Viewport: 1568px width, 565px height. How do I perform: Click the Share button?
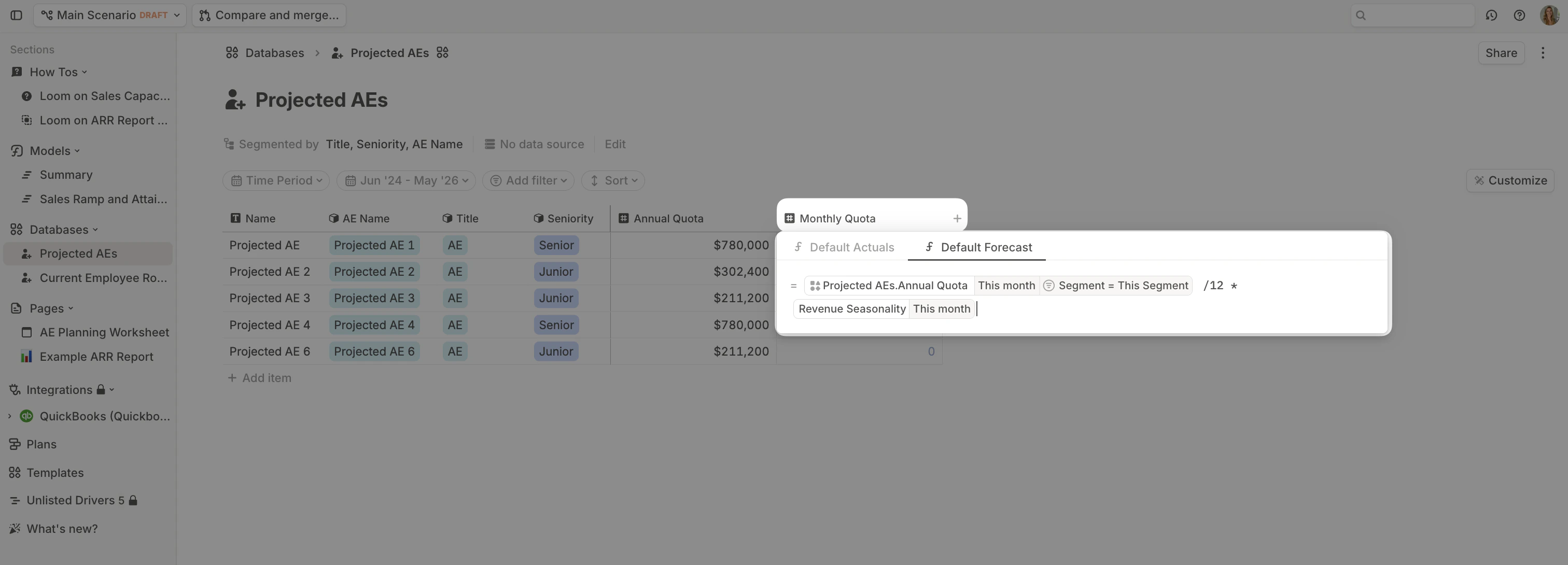coord(1501,53)
